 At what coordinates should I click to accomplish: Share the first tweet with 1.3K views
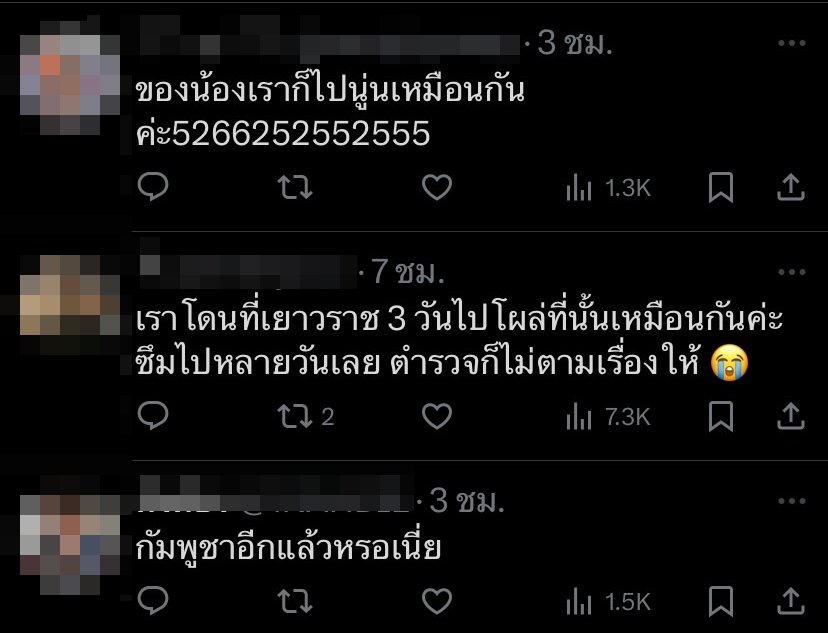pyautogui.click(x=791, y=187)
